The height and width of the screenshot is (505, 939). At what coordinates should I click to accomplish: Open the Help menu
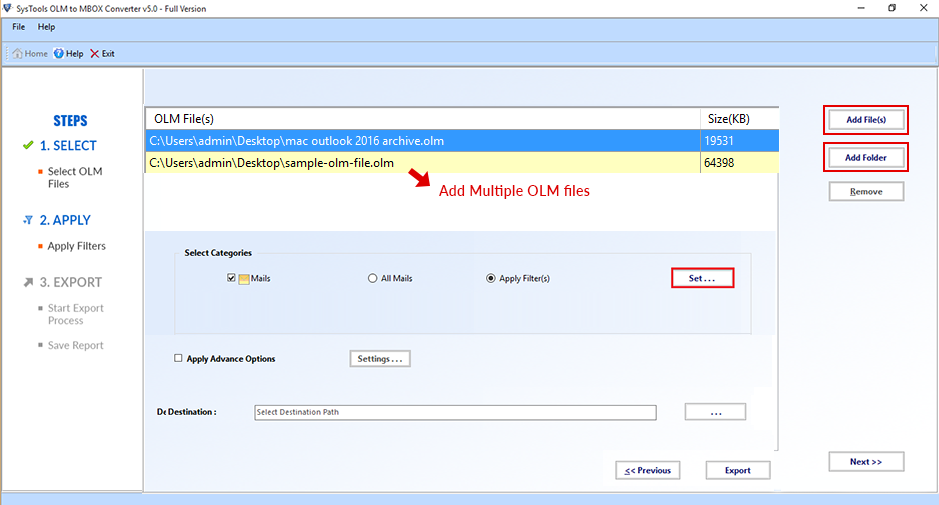46,27
